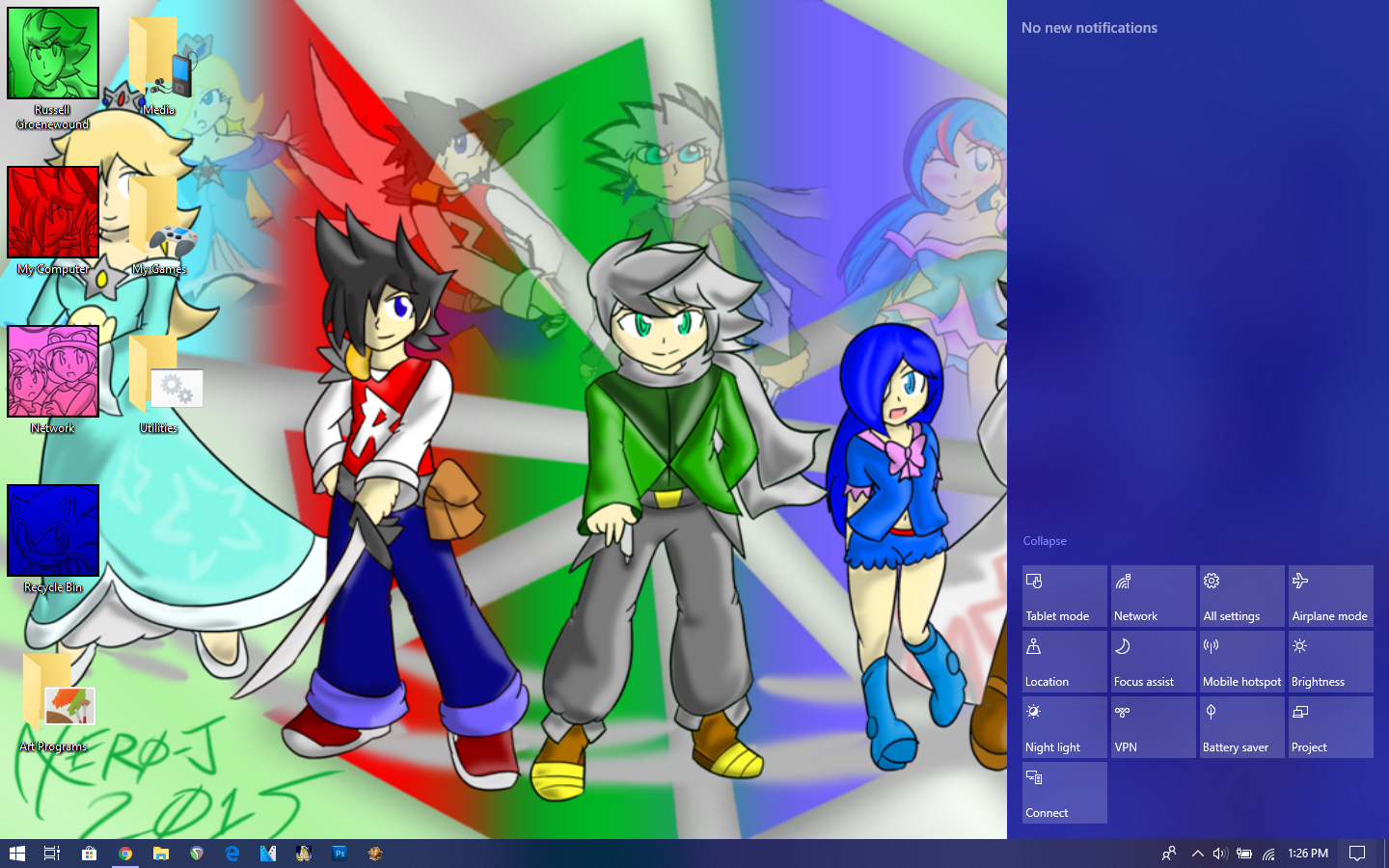Open the Project quick action

(x=1330, y=726)
